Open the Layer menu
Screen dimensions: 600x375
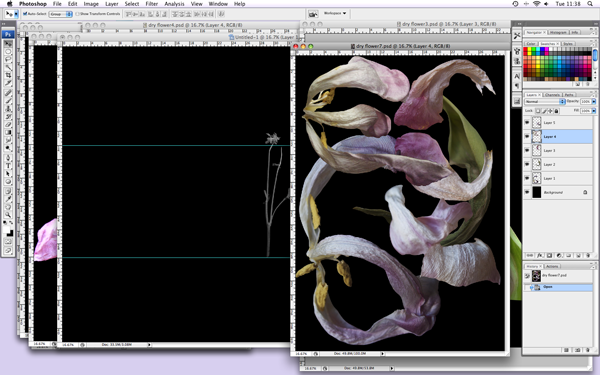(x=111, y=4)
